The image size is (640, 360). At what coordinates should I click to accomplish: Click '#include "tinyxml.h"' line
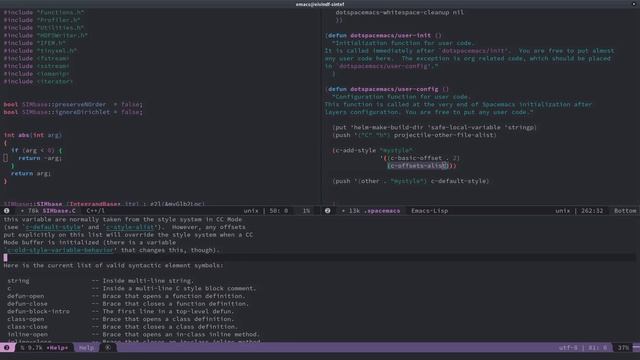tap(40, 51)
